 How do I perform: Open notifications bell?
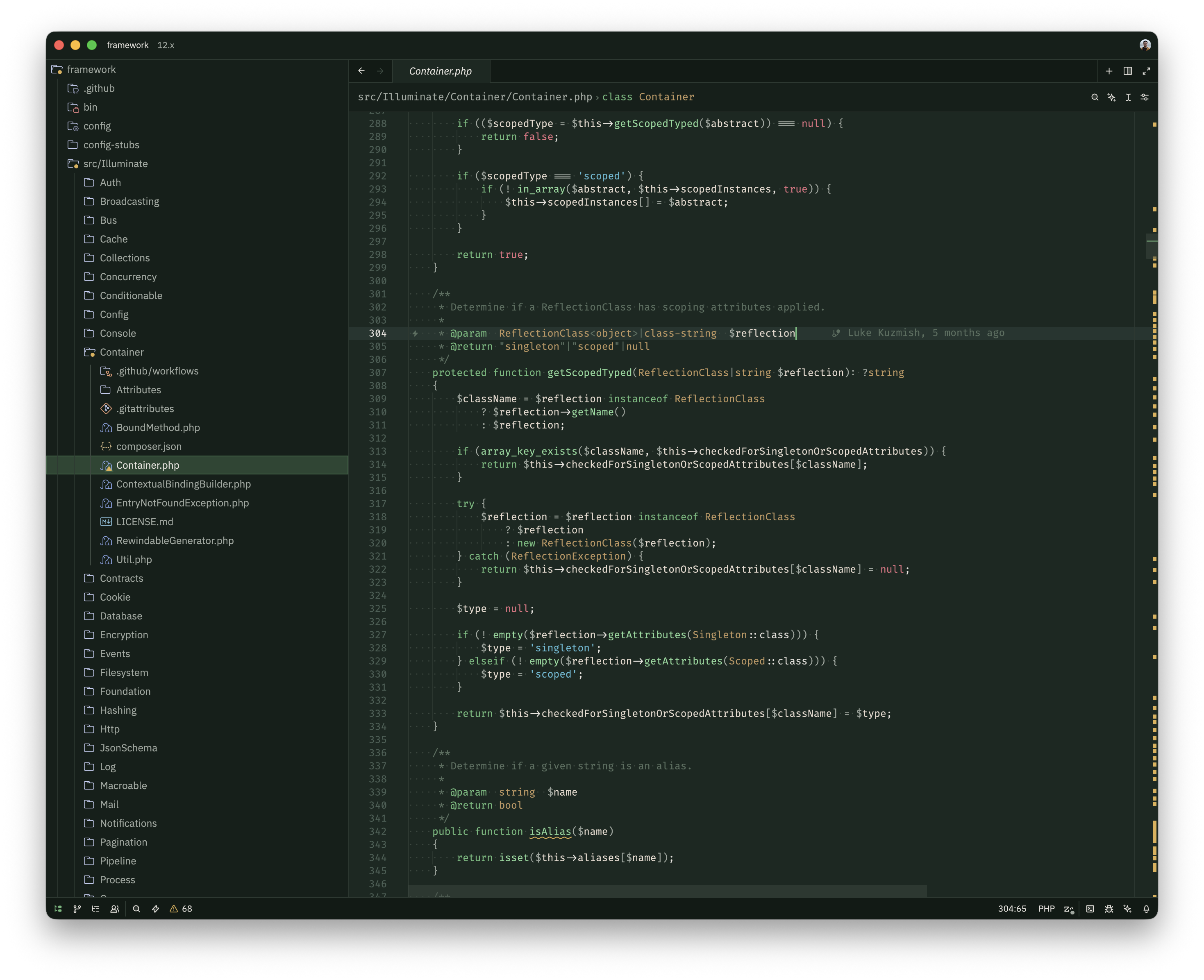point(1146,909)
